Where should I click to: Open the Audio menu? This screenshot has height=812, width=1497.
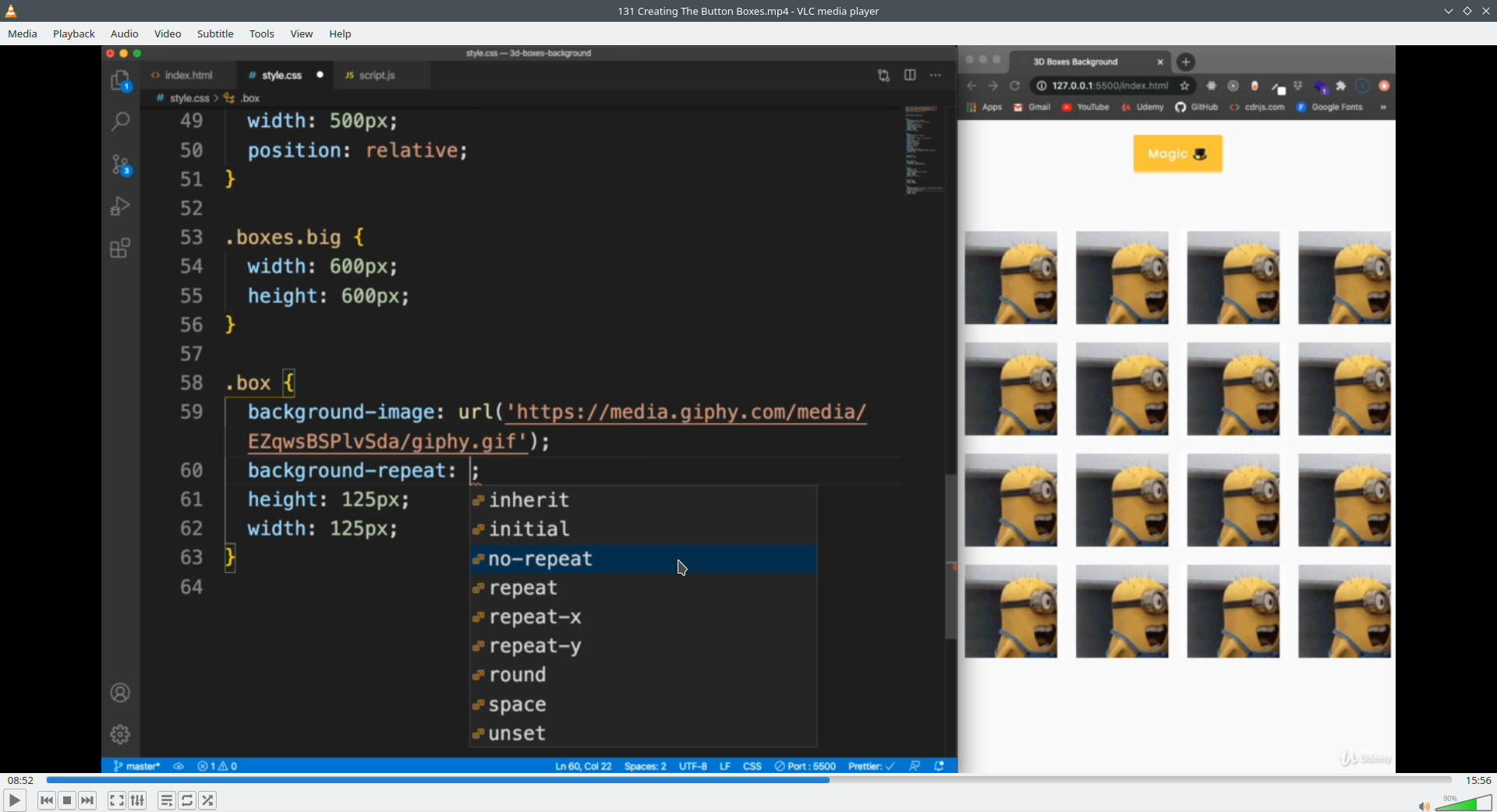click(125, 34)
